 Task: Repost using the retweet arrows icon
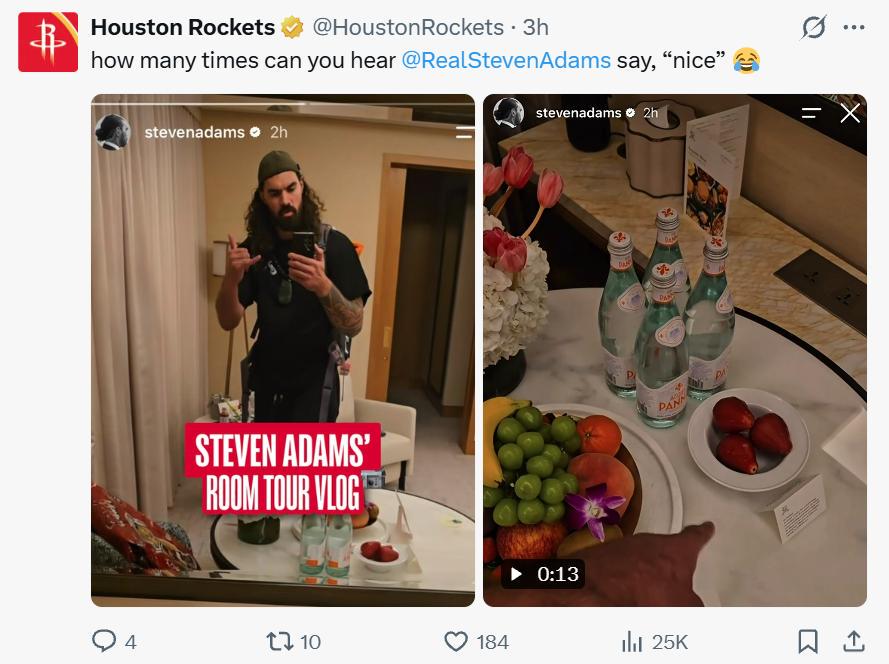click(280, 641)
